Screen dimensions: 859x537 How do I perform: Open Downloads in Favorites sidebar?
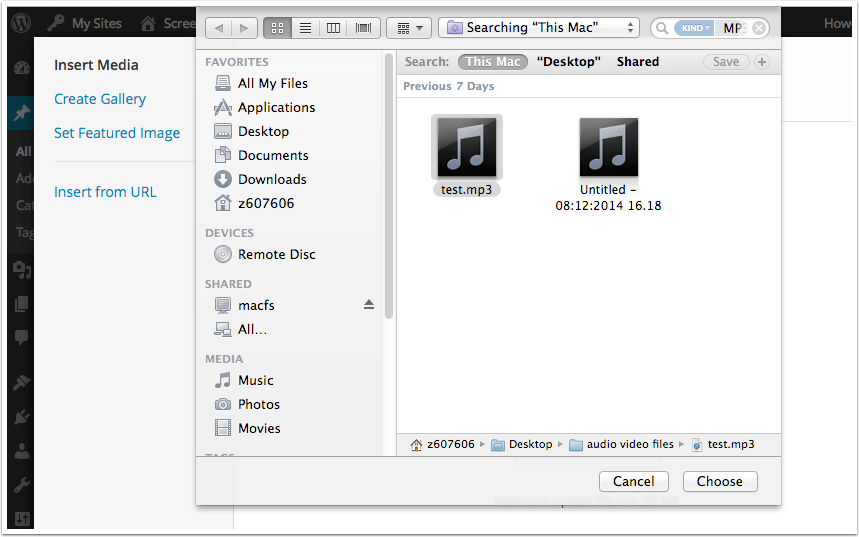271,179
